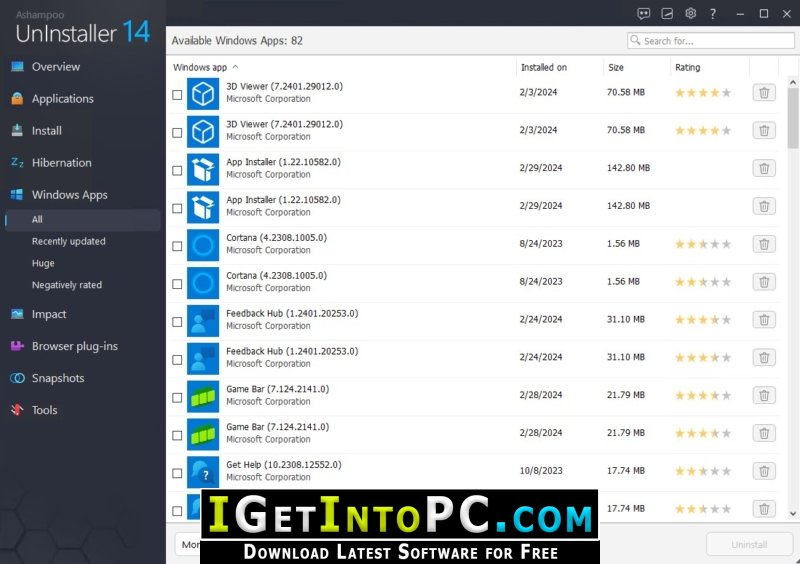Open Negatively rated apps list

coord(67,285)
